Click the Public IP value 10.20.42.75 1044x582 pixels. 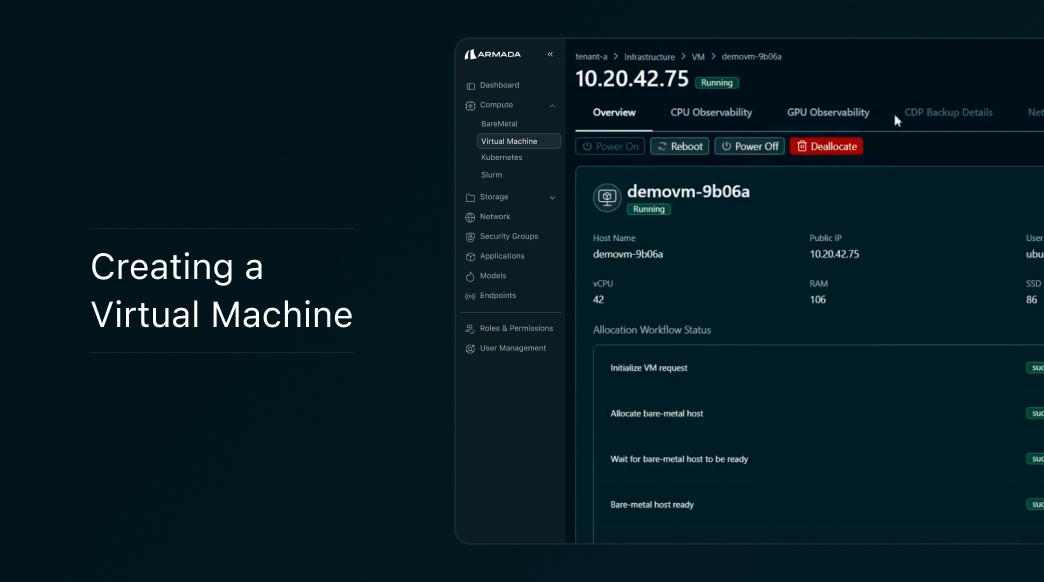tap(834, 254)
